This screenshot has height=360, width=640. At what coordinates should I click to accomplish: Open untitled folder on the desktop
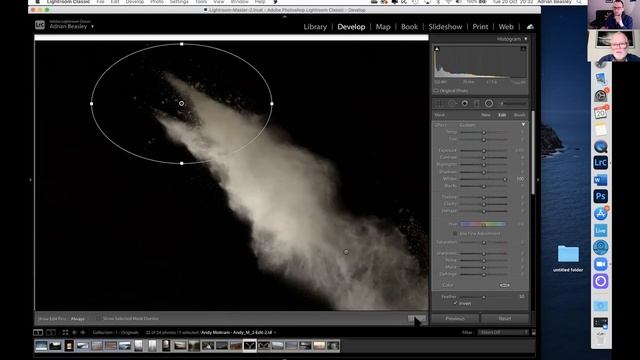pyautogui.click(x=568, y=258)
